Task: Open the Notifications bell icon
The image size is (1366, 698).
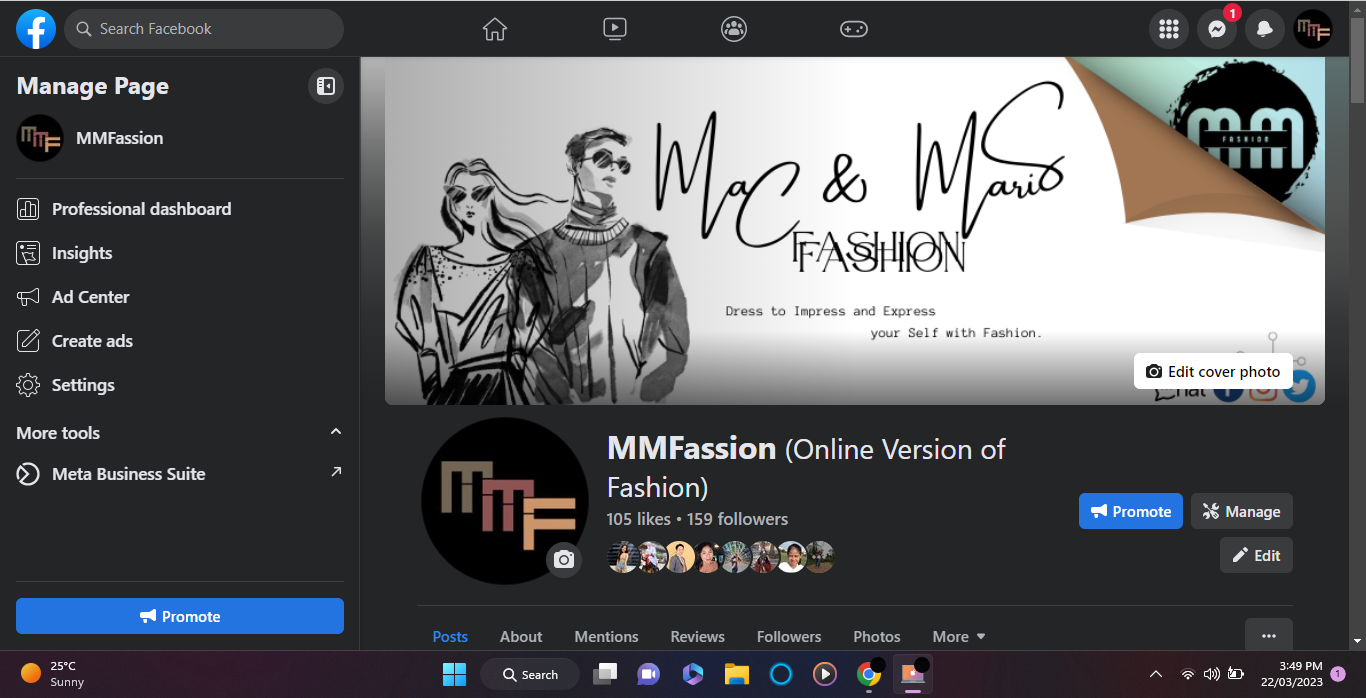Action: 1265,29
